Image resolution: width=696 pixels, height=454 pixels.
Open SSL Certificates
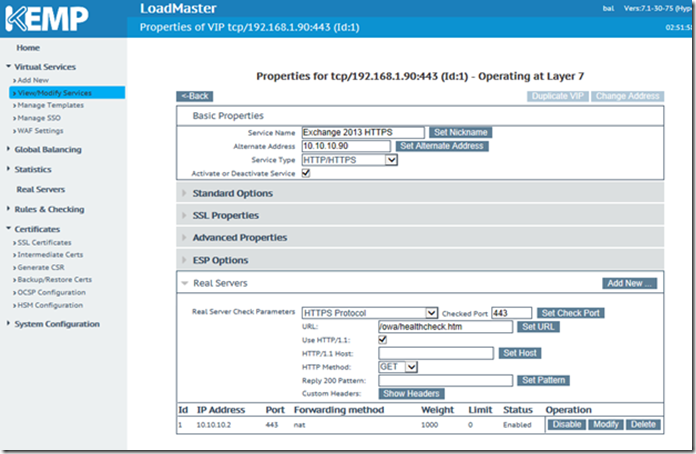44,242
